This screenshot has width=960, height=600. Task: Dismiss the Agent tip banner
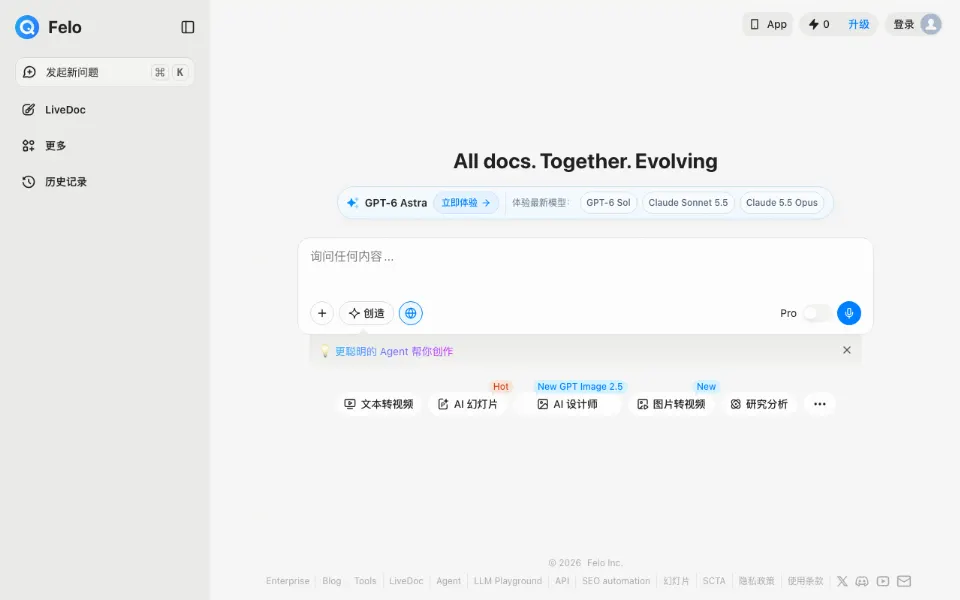(847, 350)
